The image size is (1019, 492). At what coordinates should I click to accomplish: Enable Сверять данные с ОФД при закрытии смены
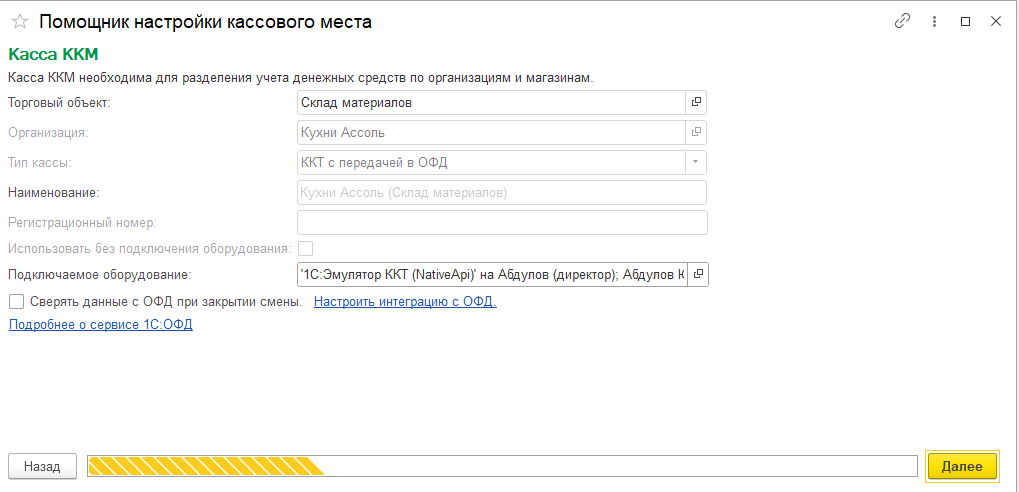(17, 302)
